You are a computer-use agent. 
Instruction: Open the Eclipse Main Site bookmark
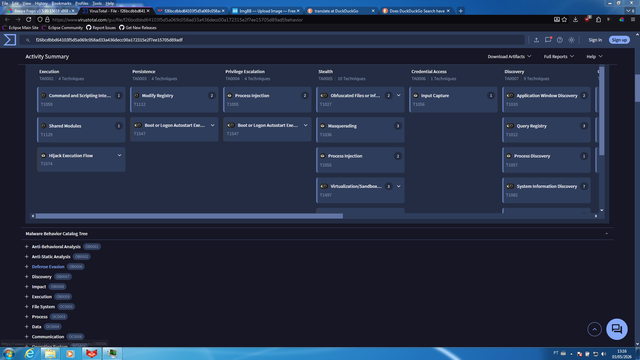[x=20, y=28]
